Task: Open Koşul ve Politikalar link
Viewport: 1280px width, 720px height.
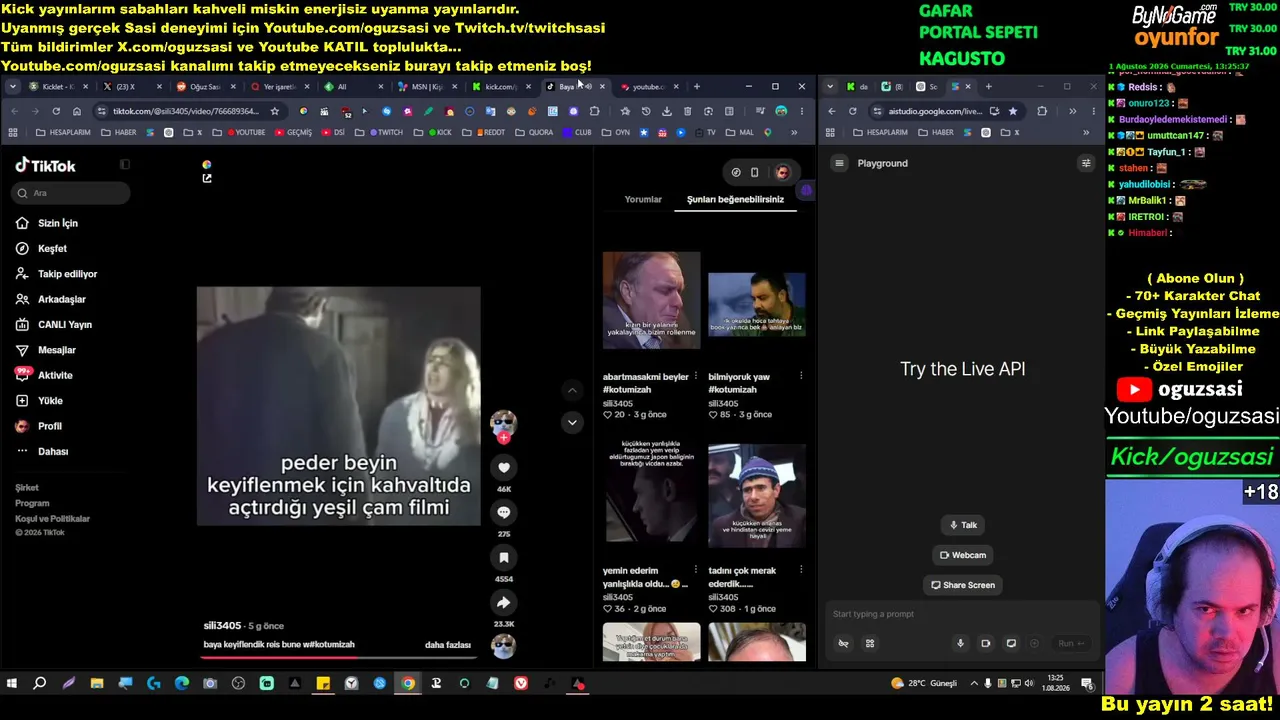Action: (52, 519)
